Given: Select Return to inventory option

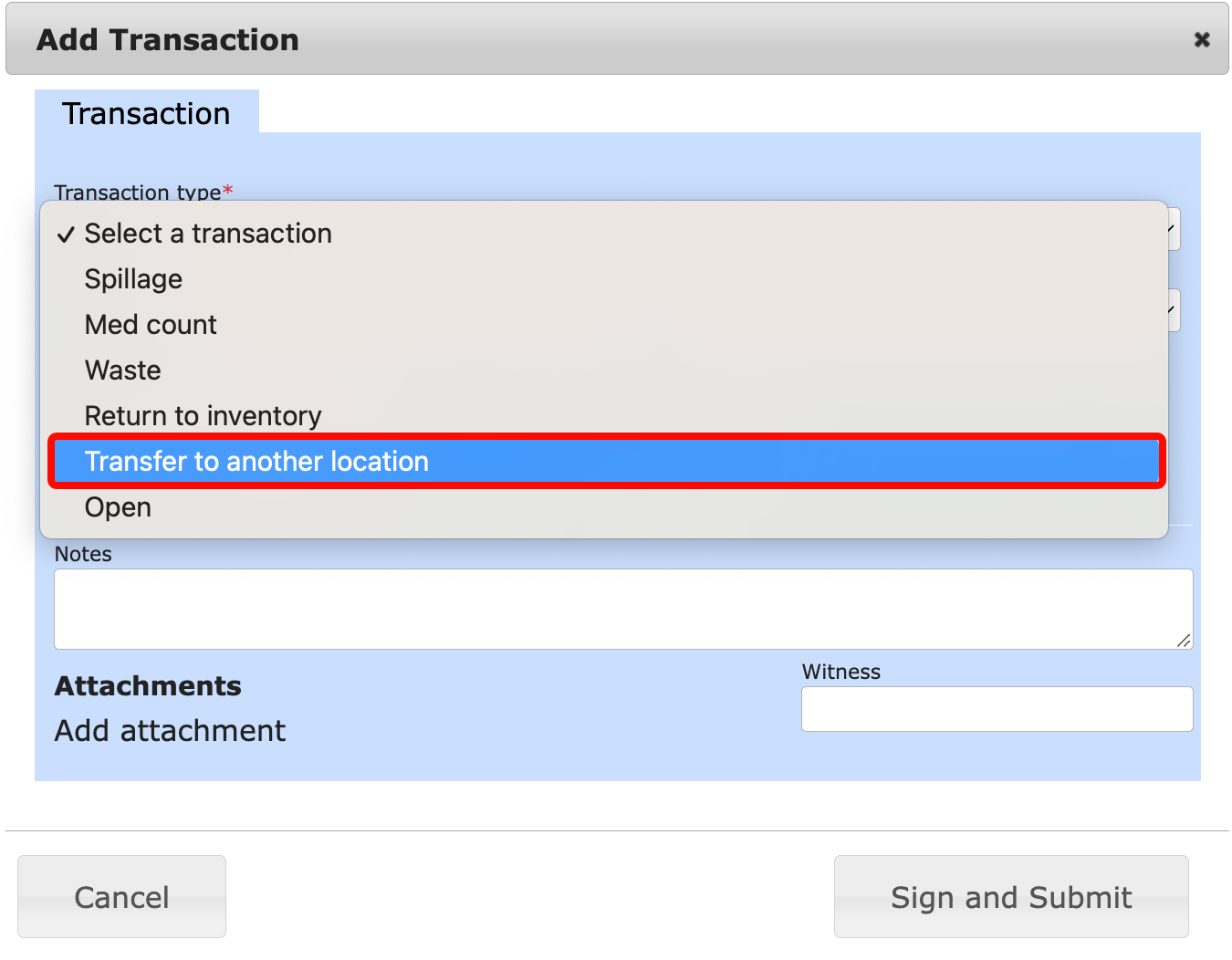Looking at the screenshot, I should 203,416.
